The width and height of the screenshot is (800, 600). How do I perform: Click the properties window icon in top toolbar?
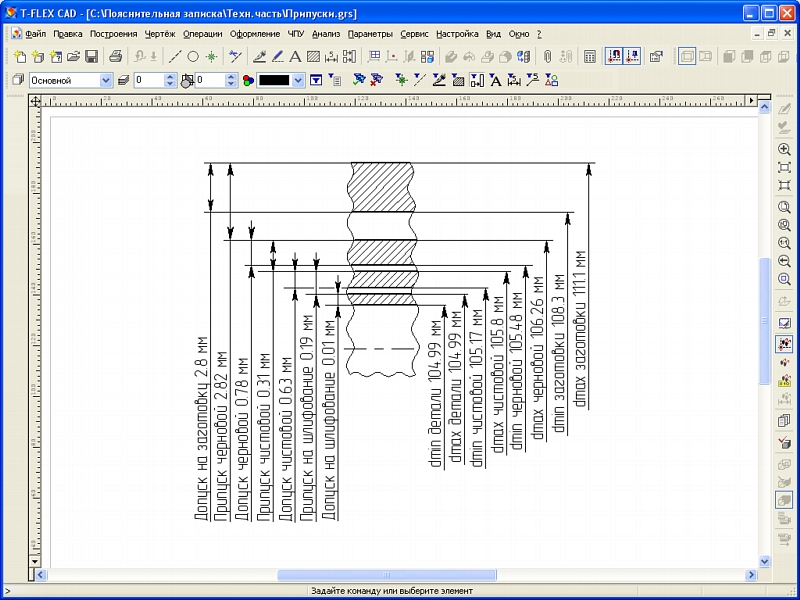pyautogui.click(x=656, y=57)
